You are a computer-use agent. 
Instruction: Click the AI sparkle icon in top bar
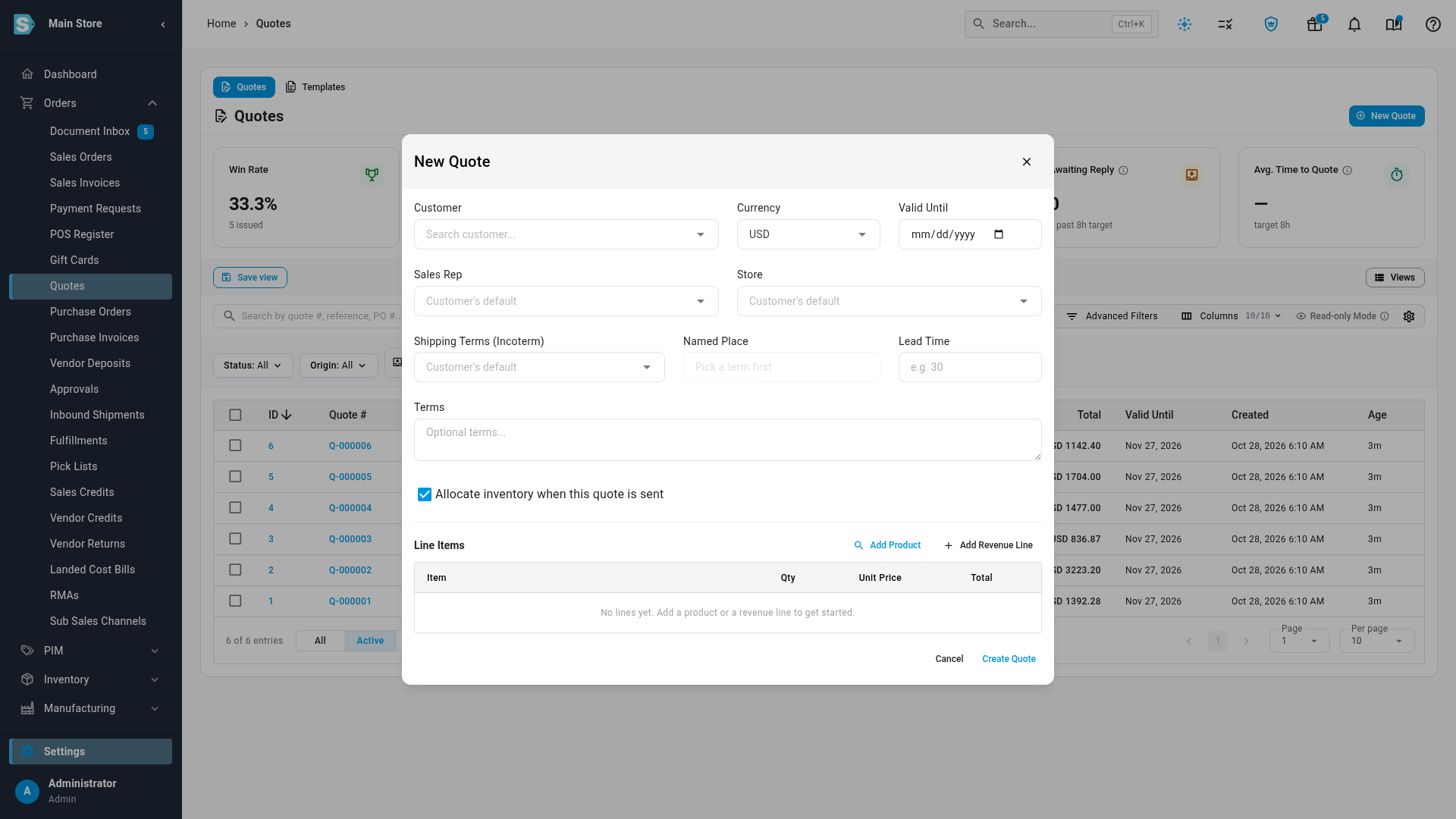pyautogui.click(x=1185, y=24)
